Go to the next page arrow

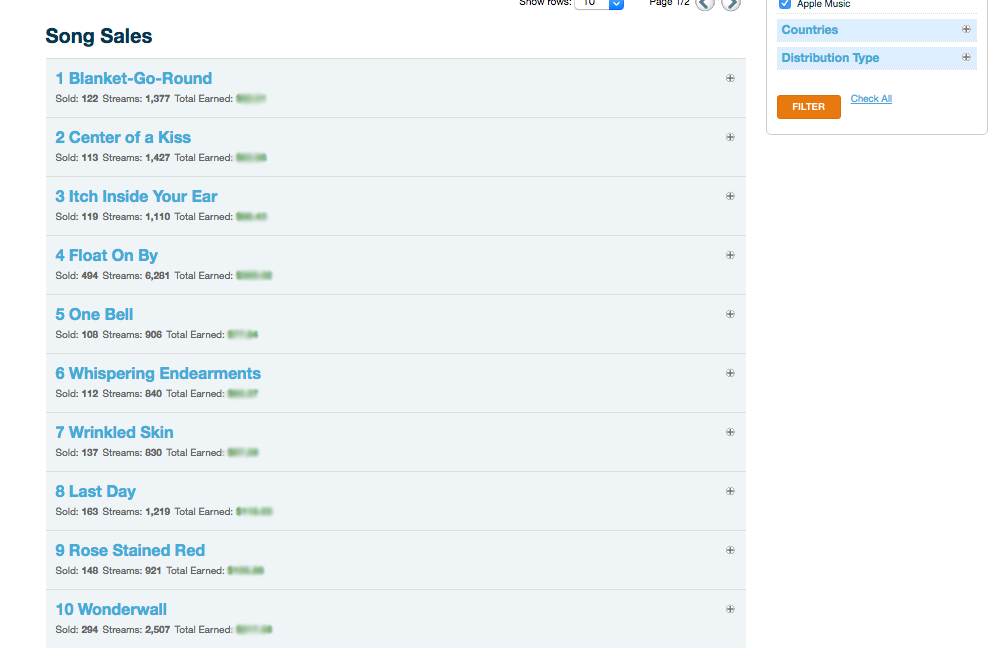pos(731,4)
